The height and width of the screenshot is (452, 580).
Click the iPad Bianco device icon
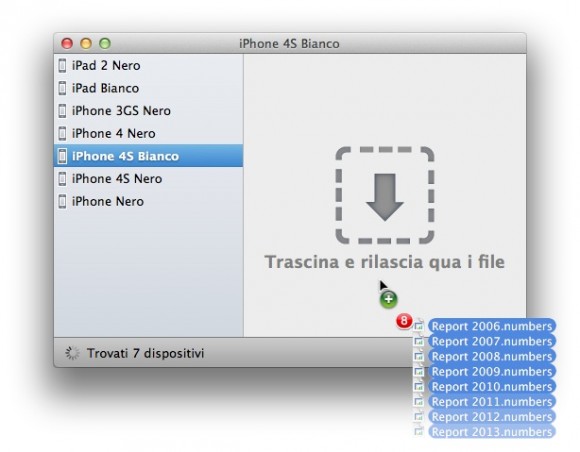63,88
